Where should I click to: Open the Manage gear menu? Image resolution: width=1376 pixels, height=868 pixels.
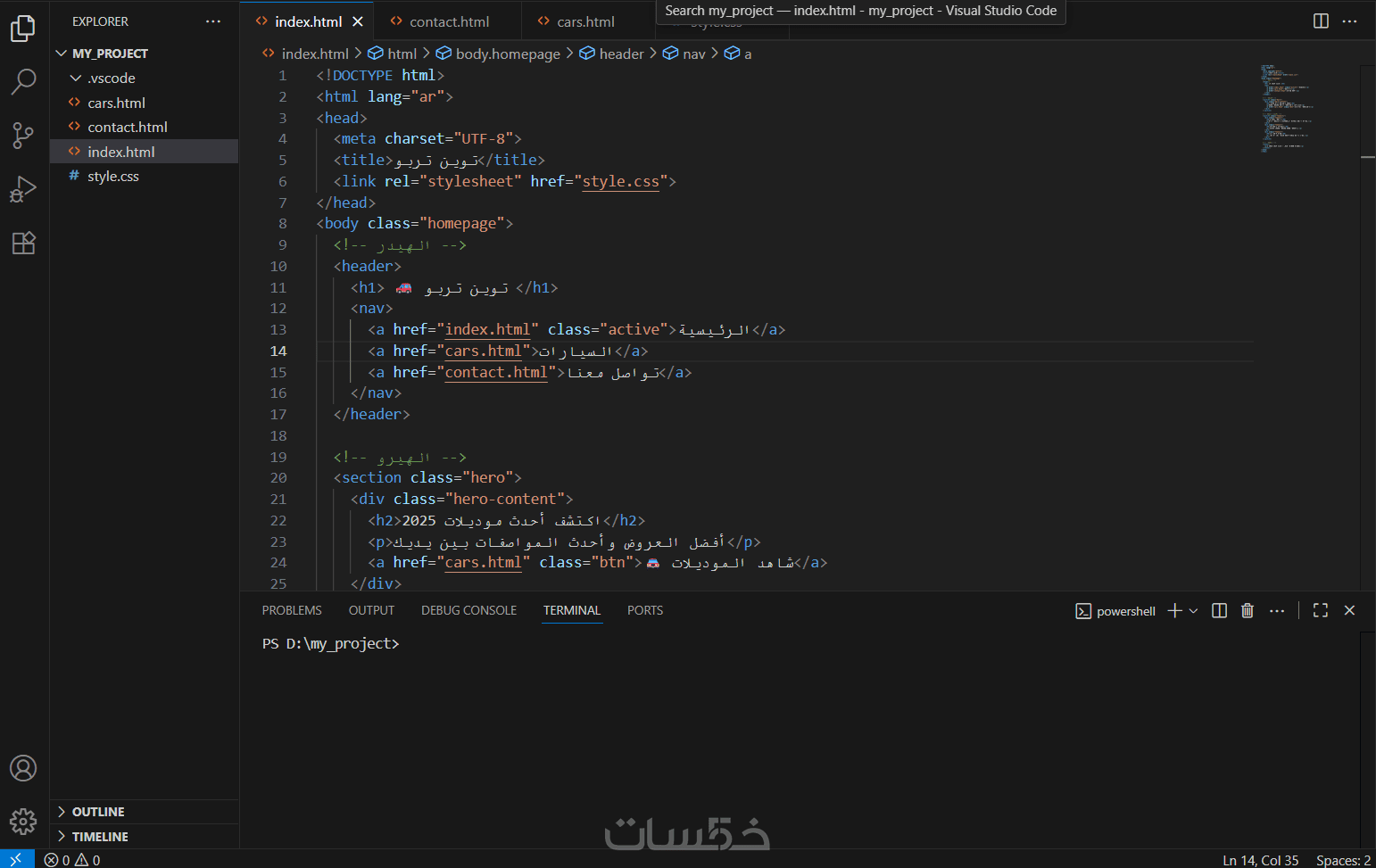(23, 821)
